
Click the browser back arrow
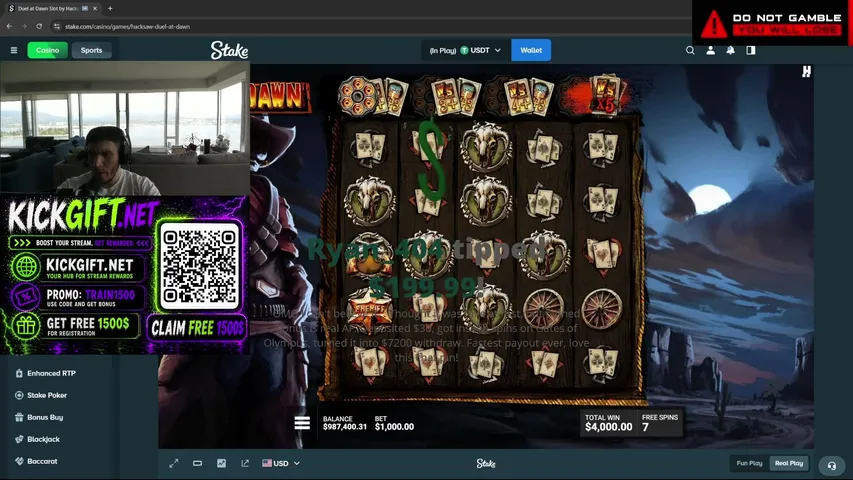9,26
